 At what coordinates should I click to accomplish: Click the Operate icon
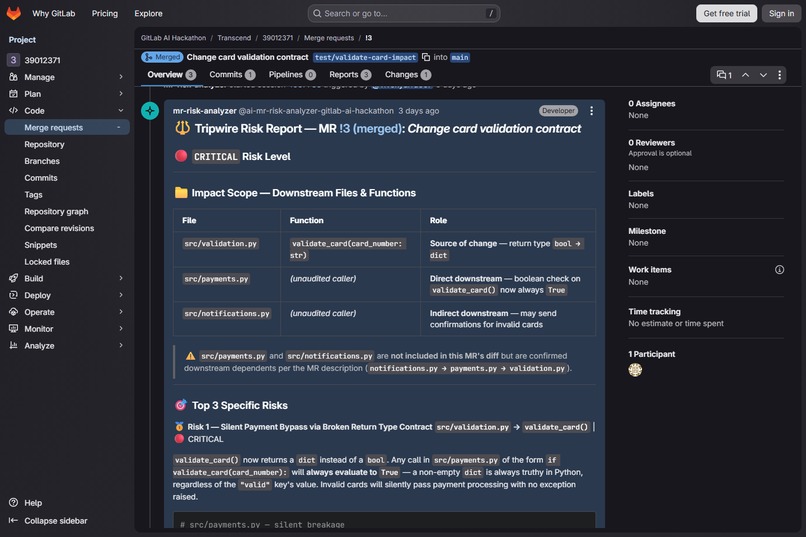point(13,312)
